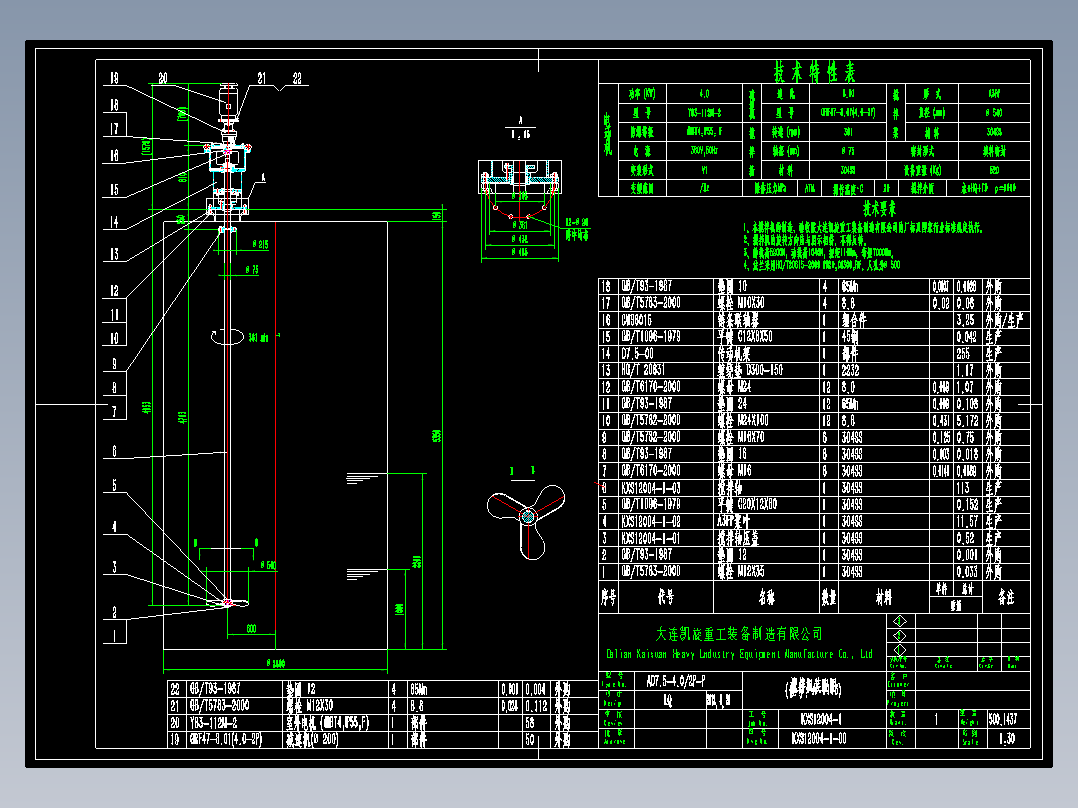Select company name '大连凯旋重工装备制造有限公司'
The width and height of the screenshot is (1078, 808).
[x=739, y=633]
